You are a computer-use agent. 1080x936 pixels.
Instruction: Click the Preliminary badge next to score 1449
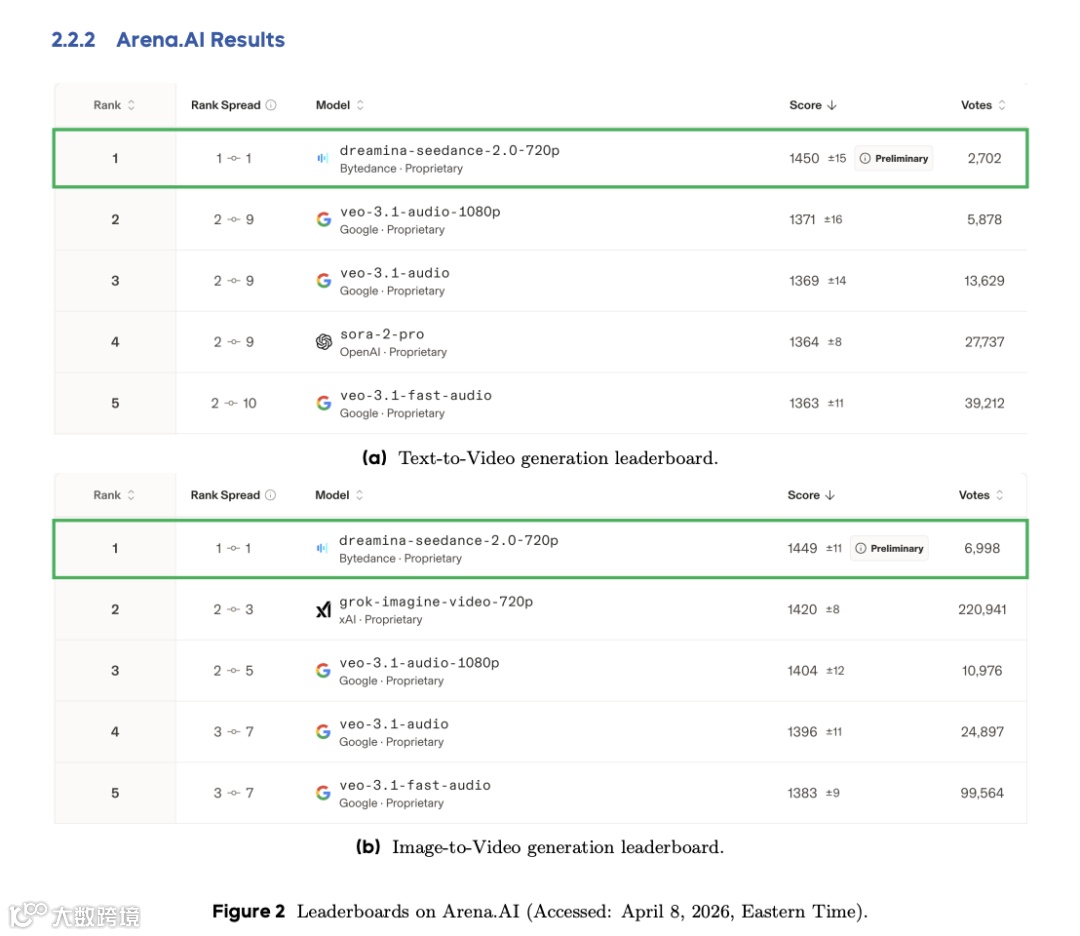[x=890, y=548]
